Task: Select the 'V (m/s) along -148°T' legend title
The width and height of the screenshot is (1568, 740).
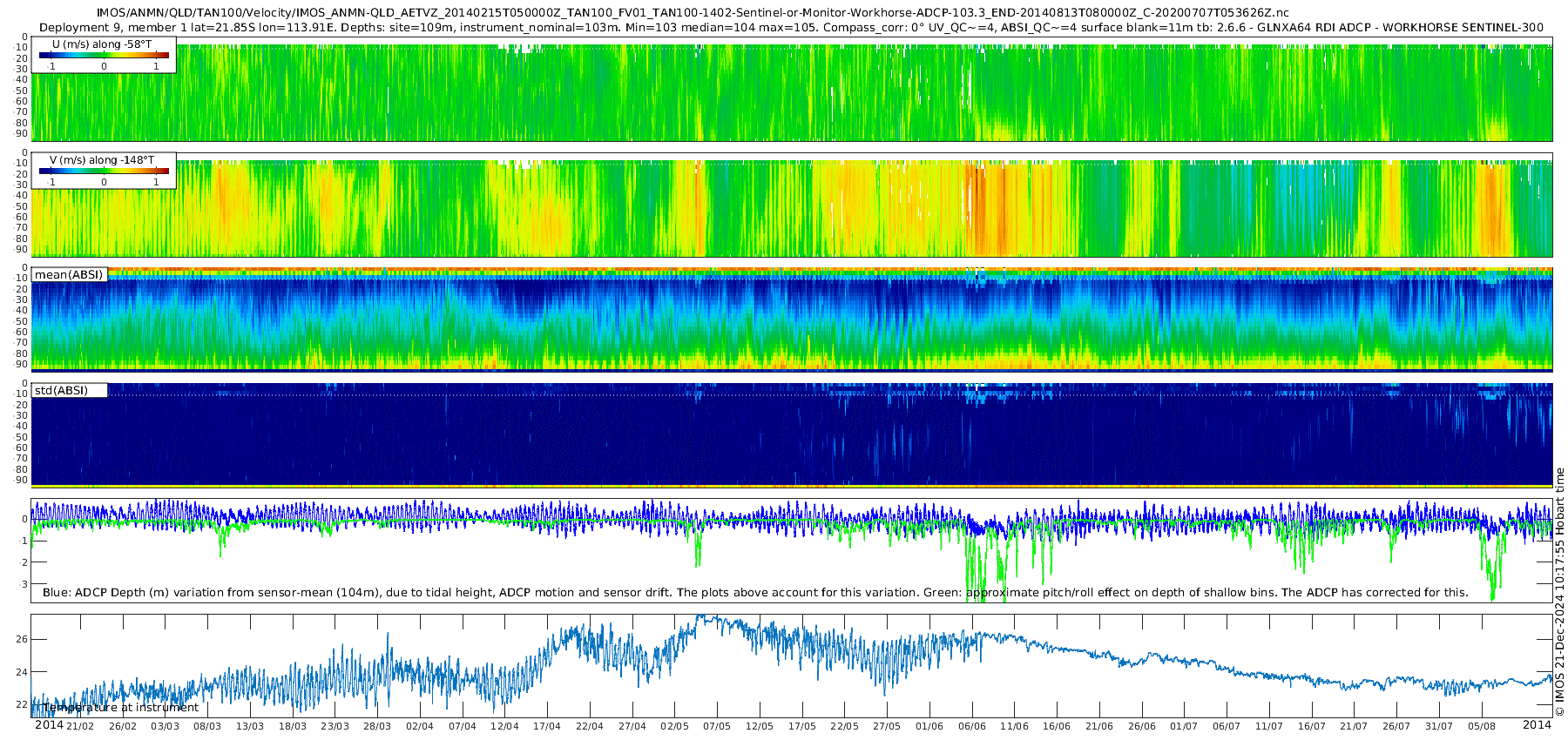Action: (102, 160)
